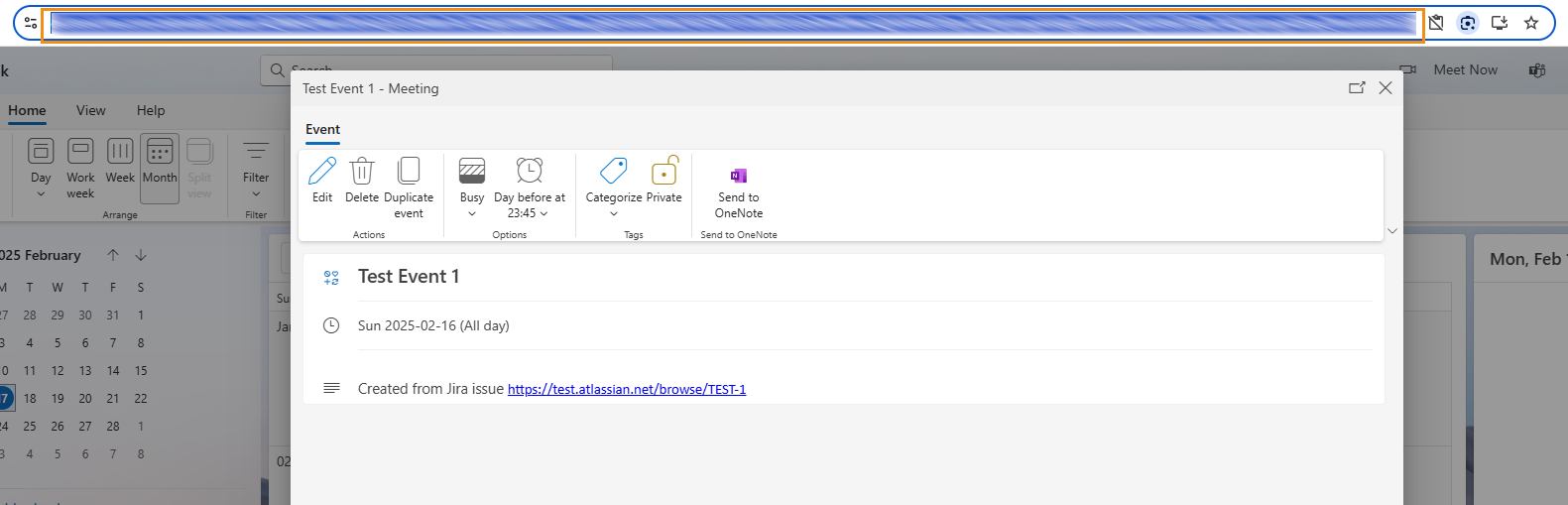1568x505 pixels.
Task: Toggle the Private lock option
Action: coord(664,173)
